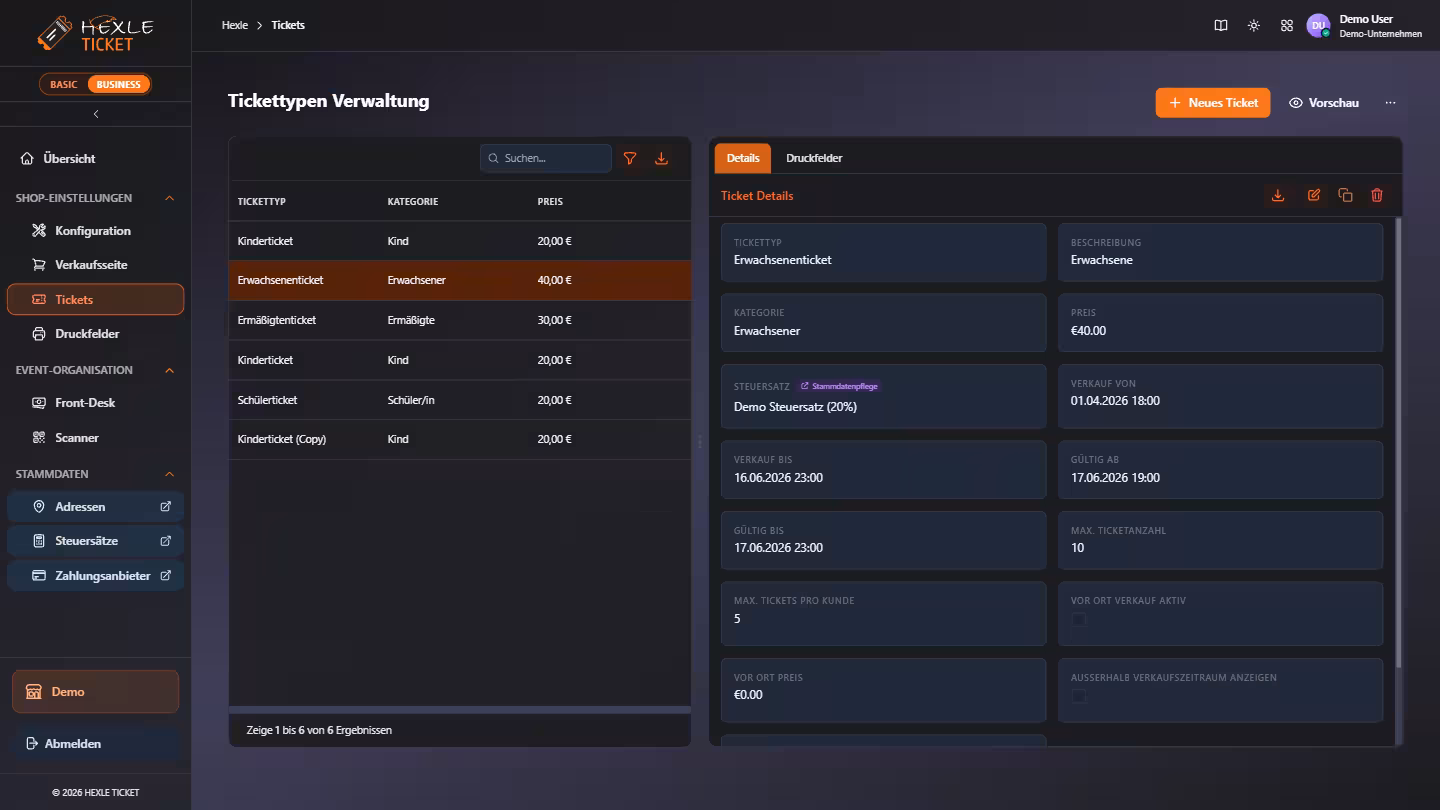
Task: Click the red trash delete icon
Action: (1377, 195)
